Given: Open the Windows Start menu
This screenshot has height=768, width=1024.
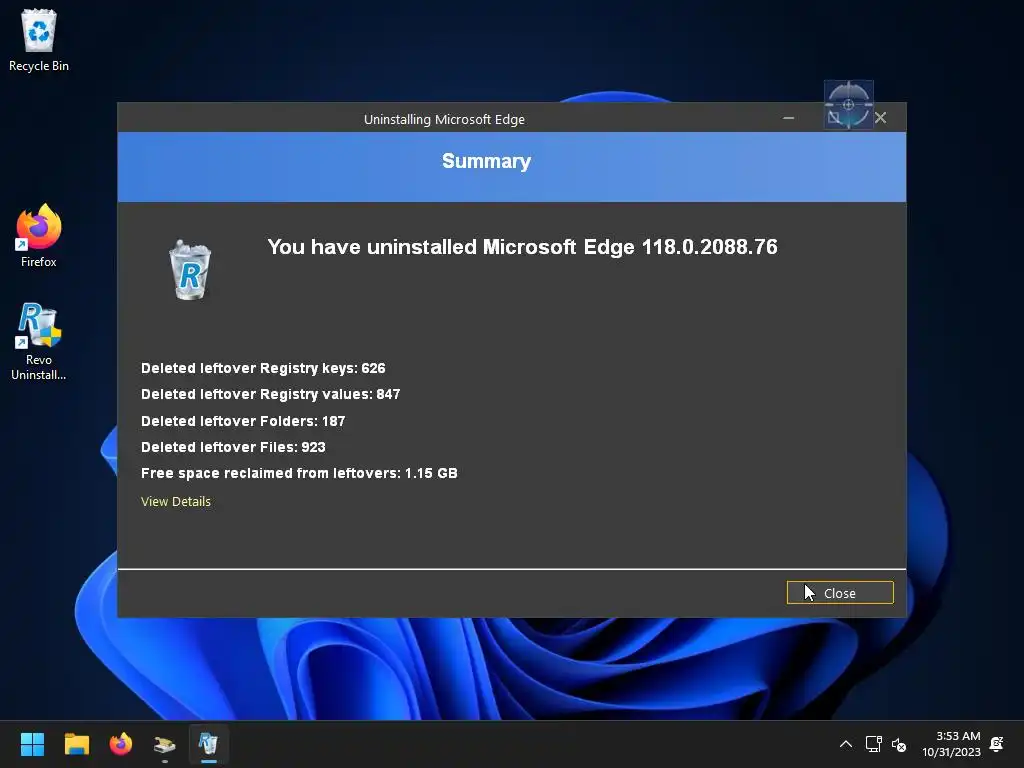Looking at the screenshot, I should (x=32, y=744).
